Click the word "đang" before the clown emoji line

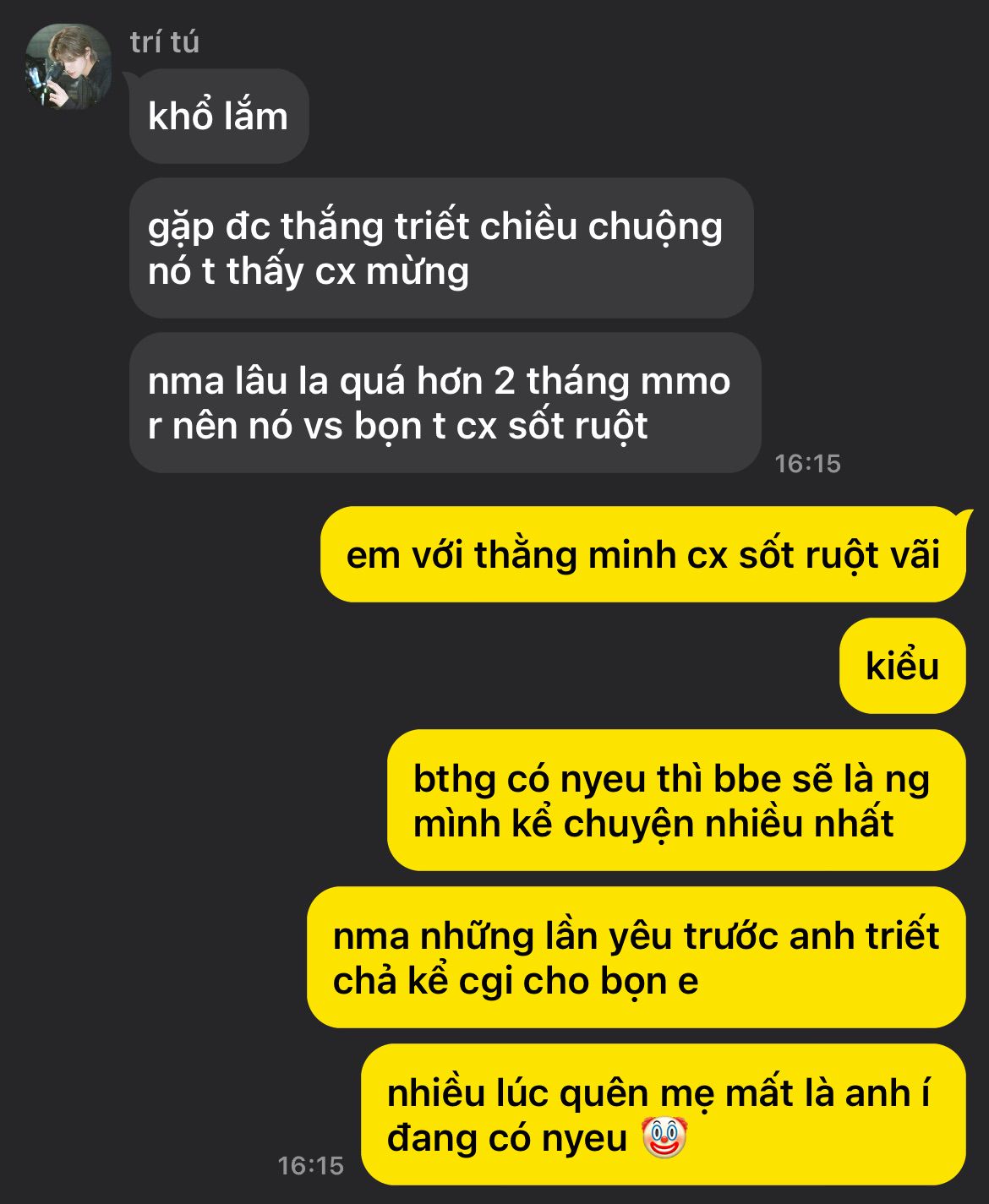pos(427,1139)
